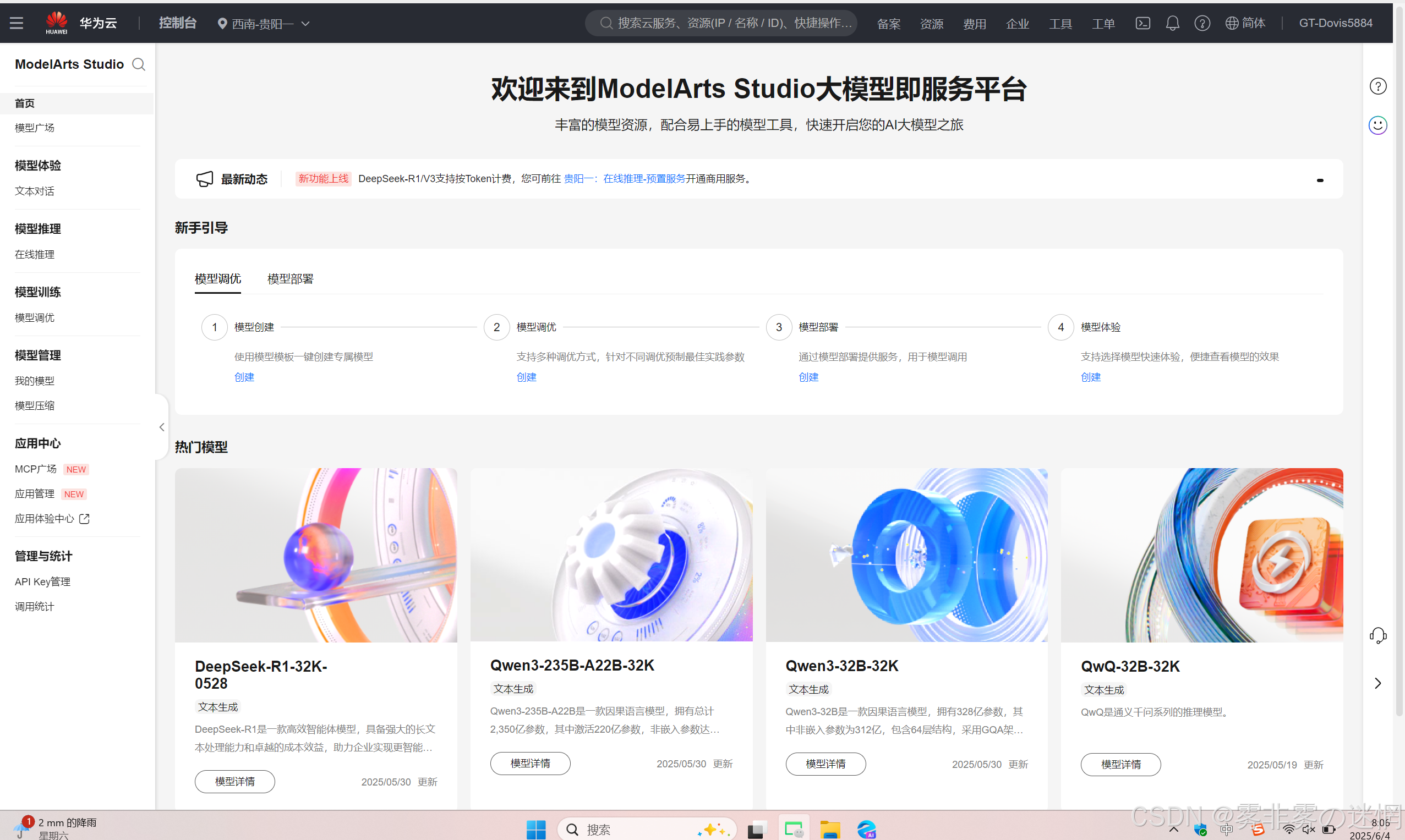Open 模型详情 for Qwen3-235B-A22B-32K
This screenshot has width=1405, height=840.
(x=530, y=764)
